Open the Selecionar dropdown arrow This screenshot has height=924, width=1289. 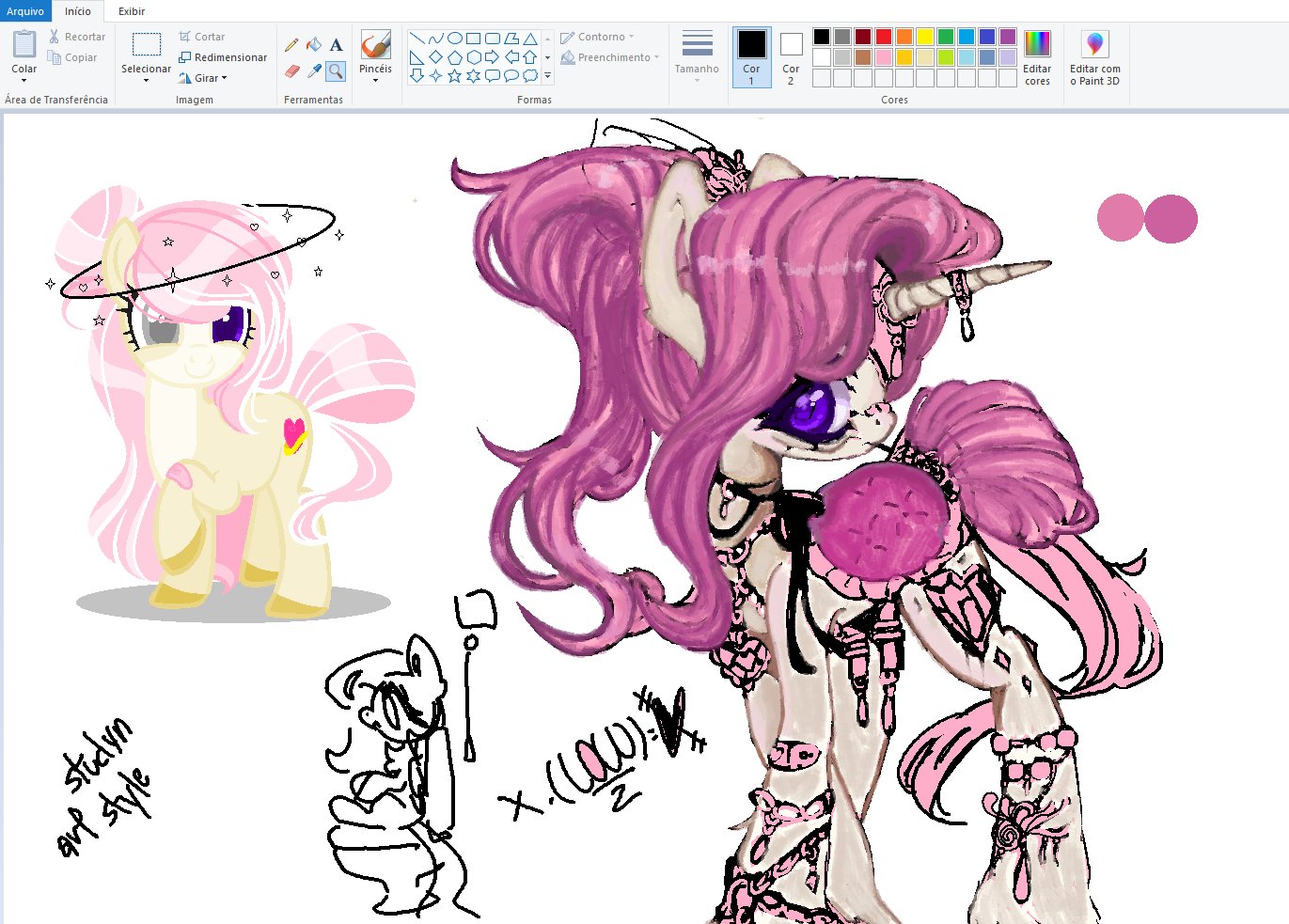pos(147,81)
